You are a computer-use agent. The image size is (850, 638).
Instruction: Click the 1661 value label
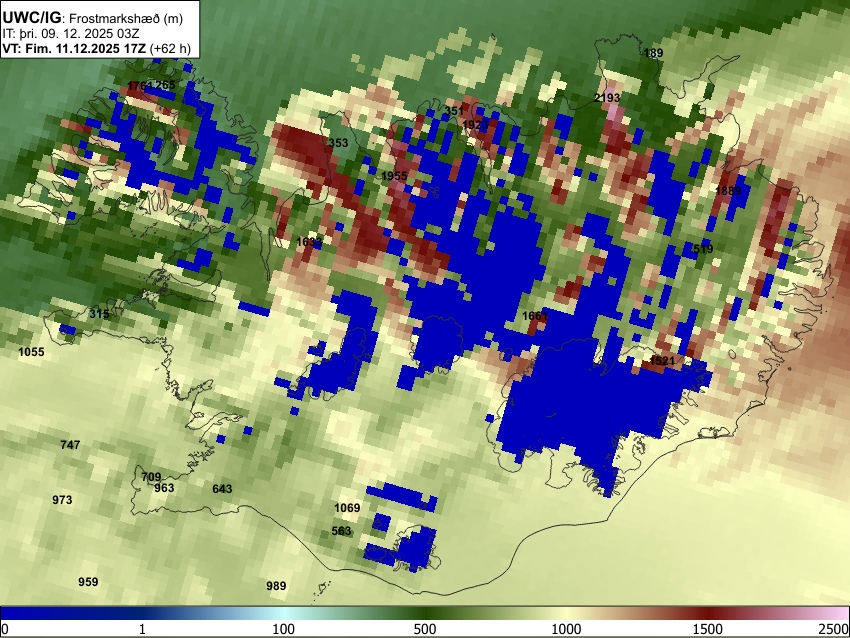(535, 316)
